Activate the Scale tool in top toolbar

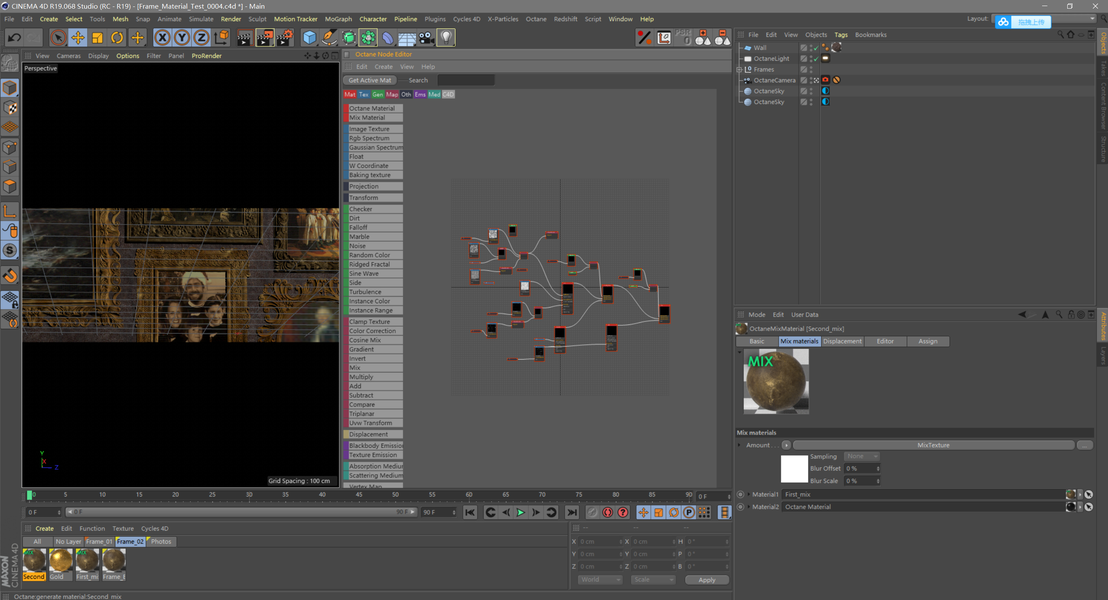[98, 37]
